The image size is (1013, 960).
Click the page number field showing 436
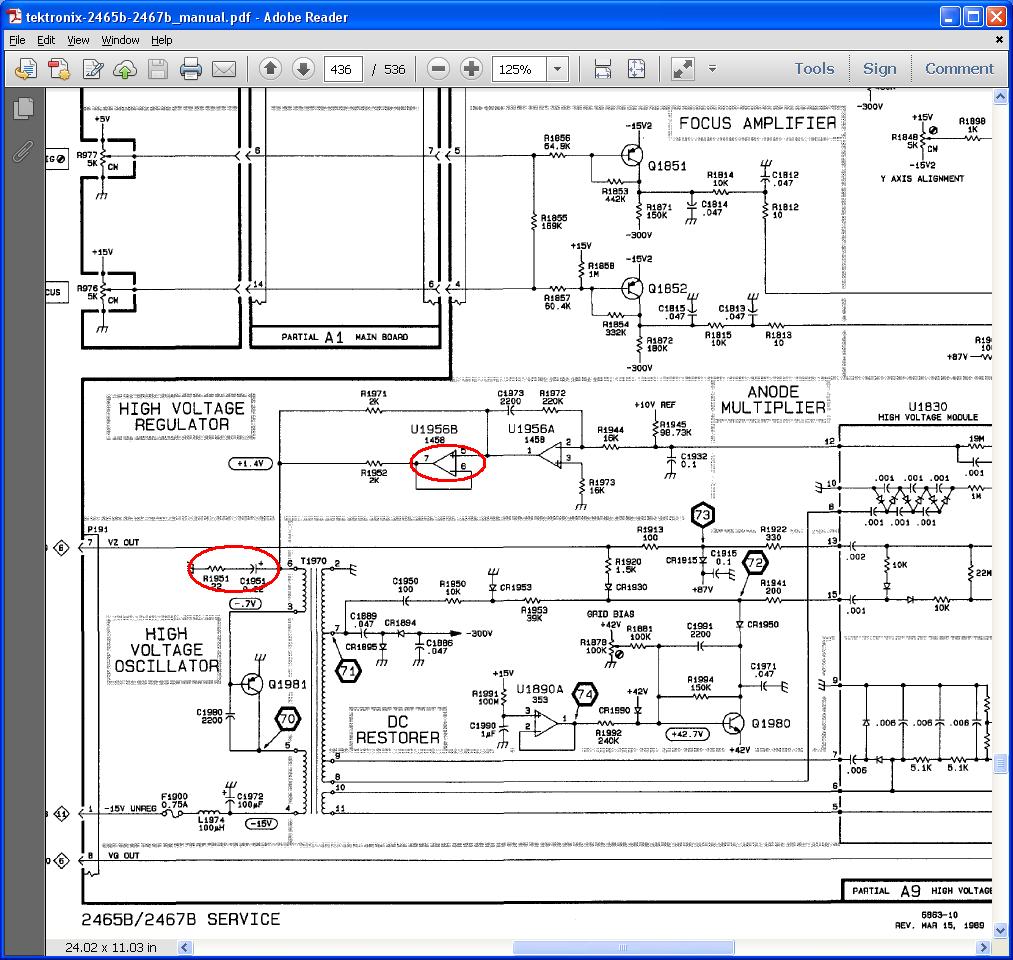(342, 69)
